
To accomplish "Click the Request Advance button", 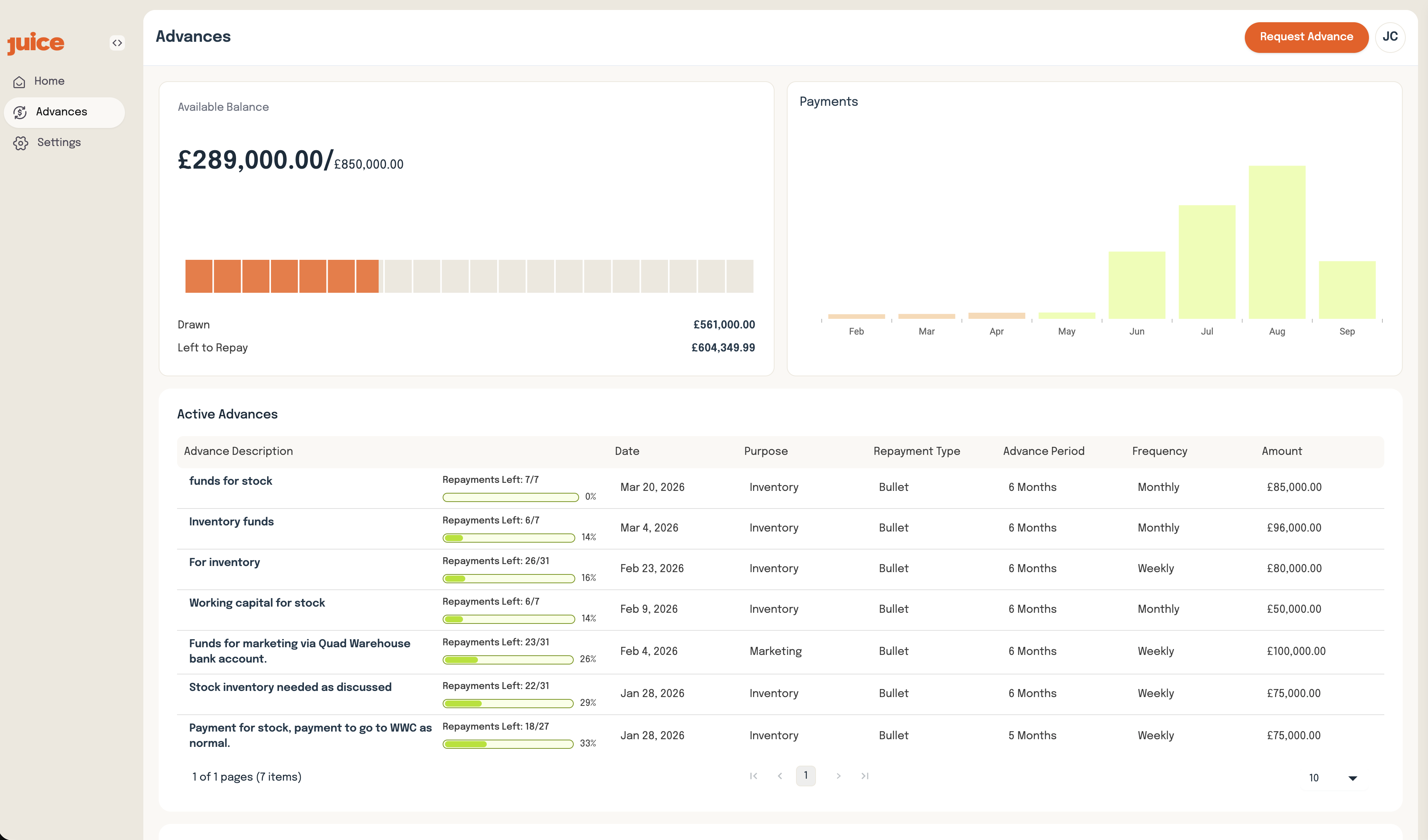I will [x=1306, y=37].
